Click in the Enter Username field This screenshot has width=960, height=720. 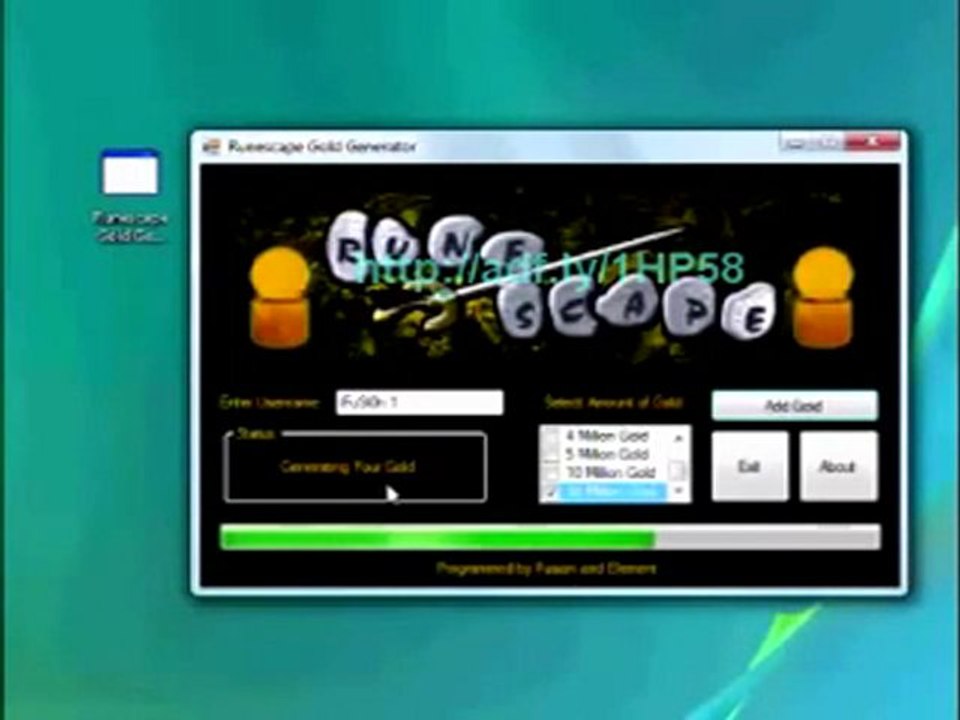point(419,402)
